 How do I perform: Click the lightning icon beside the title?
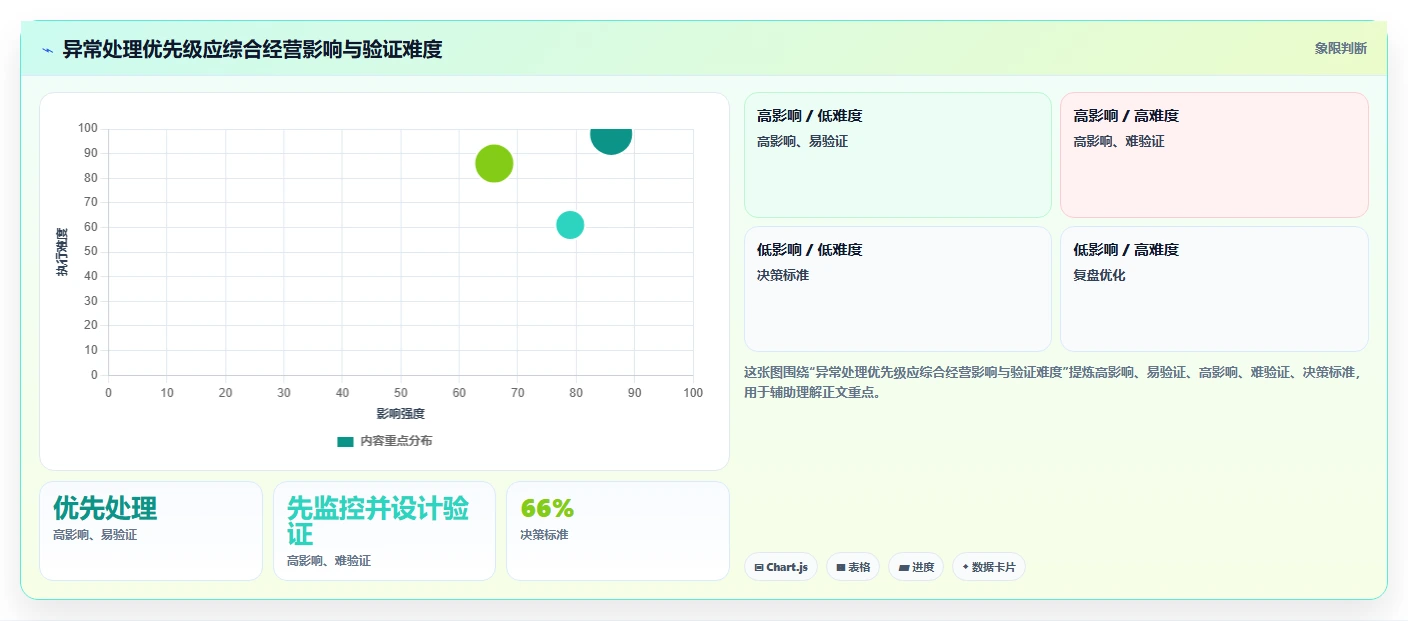47,49
